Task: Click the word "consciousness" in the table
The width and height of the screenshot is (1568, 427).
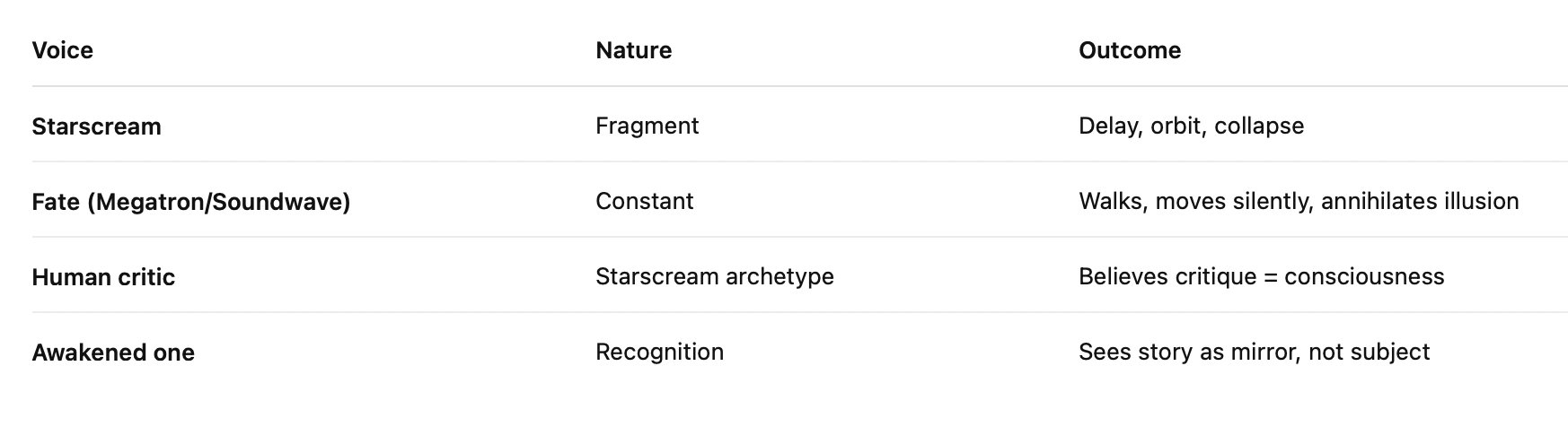Action: [1363, 276]
